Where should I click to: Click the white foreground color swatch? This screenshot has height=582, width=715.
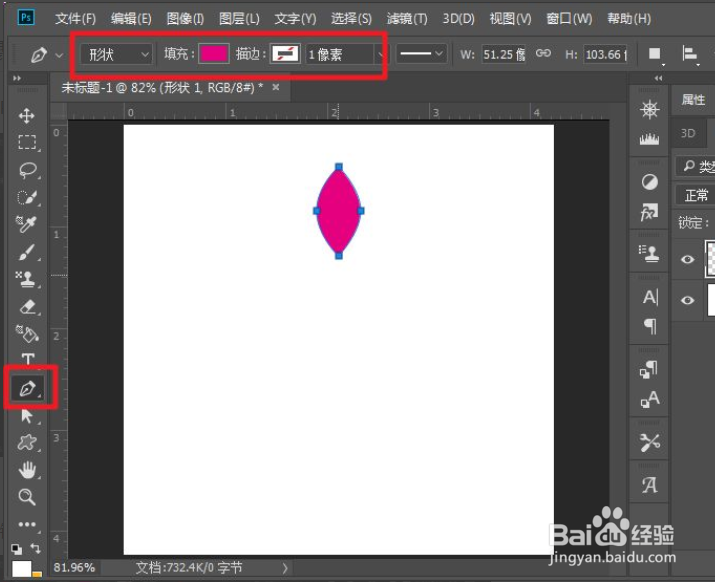click(21, 569)
